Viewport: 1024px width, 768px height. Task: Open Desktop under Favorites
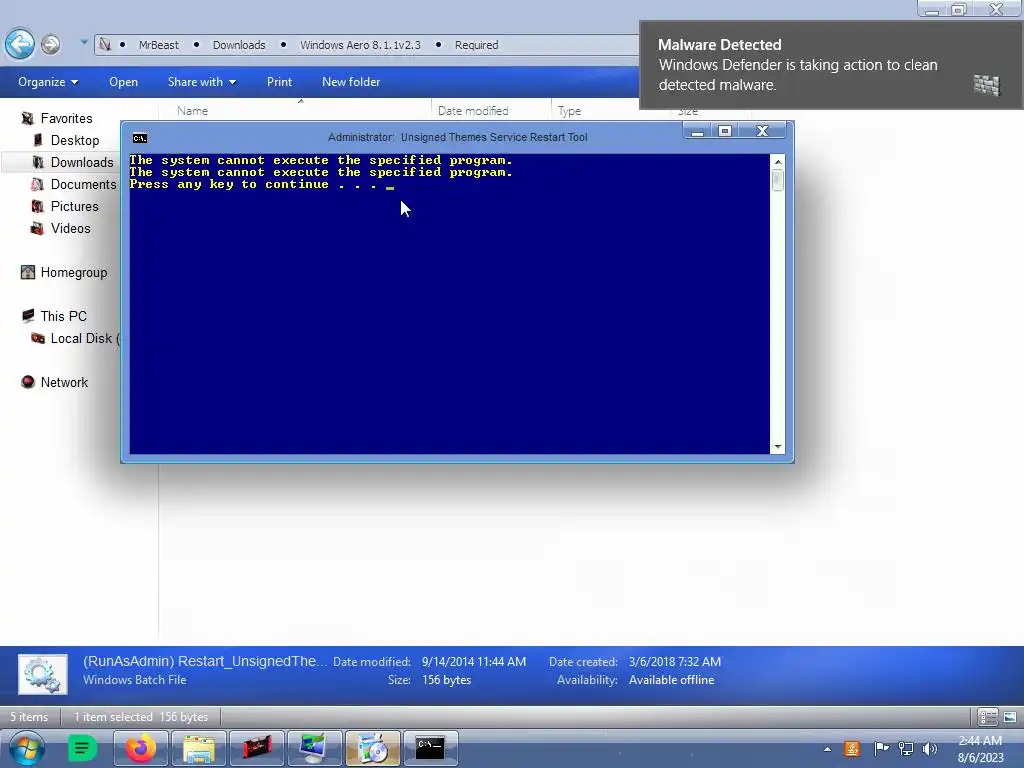74,140
